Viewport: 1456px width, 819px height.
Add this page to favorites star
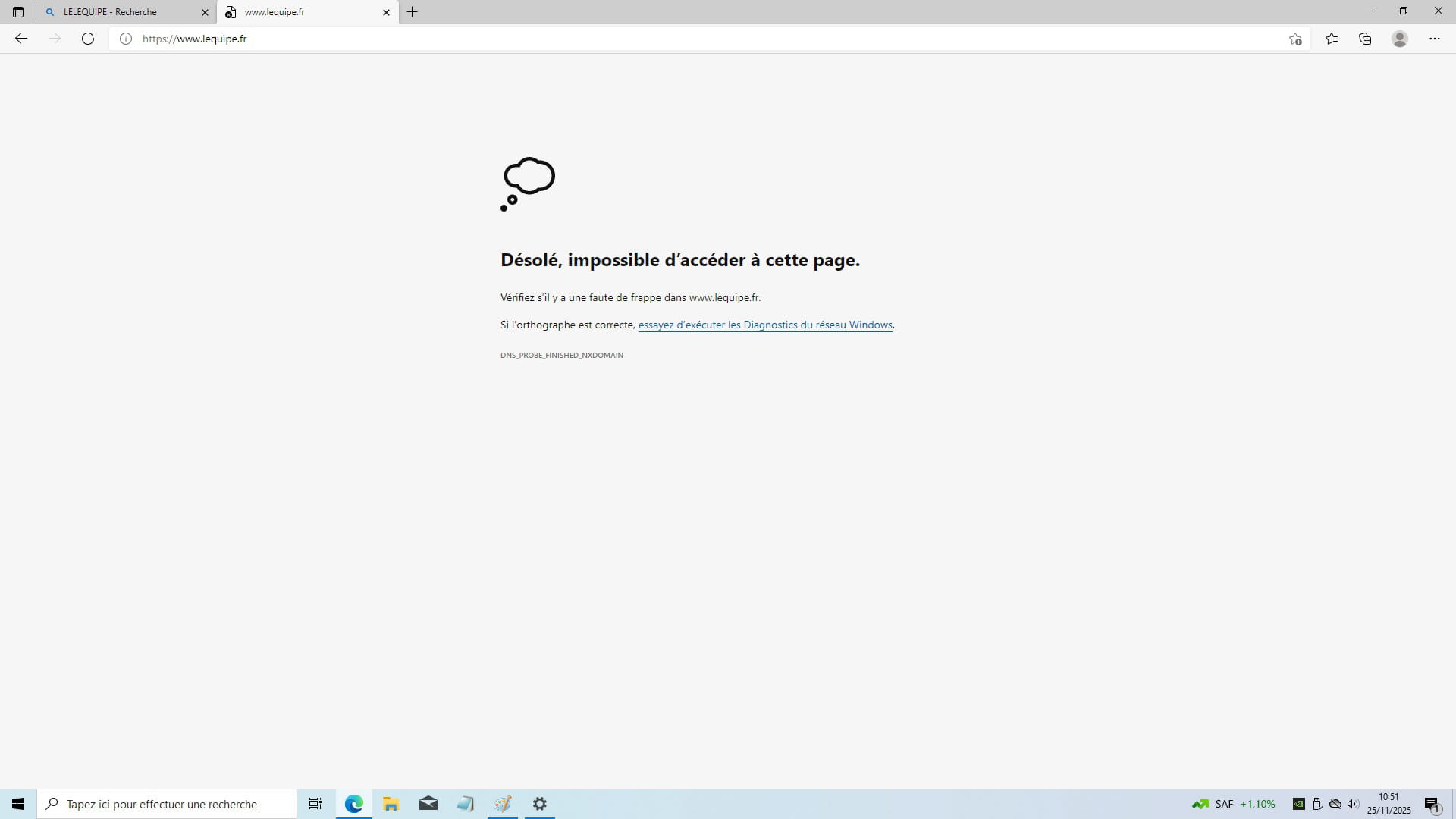point(1295,39)
